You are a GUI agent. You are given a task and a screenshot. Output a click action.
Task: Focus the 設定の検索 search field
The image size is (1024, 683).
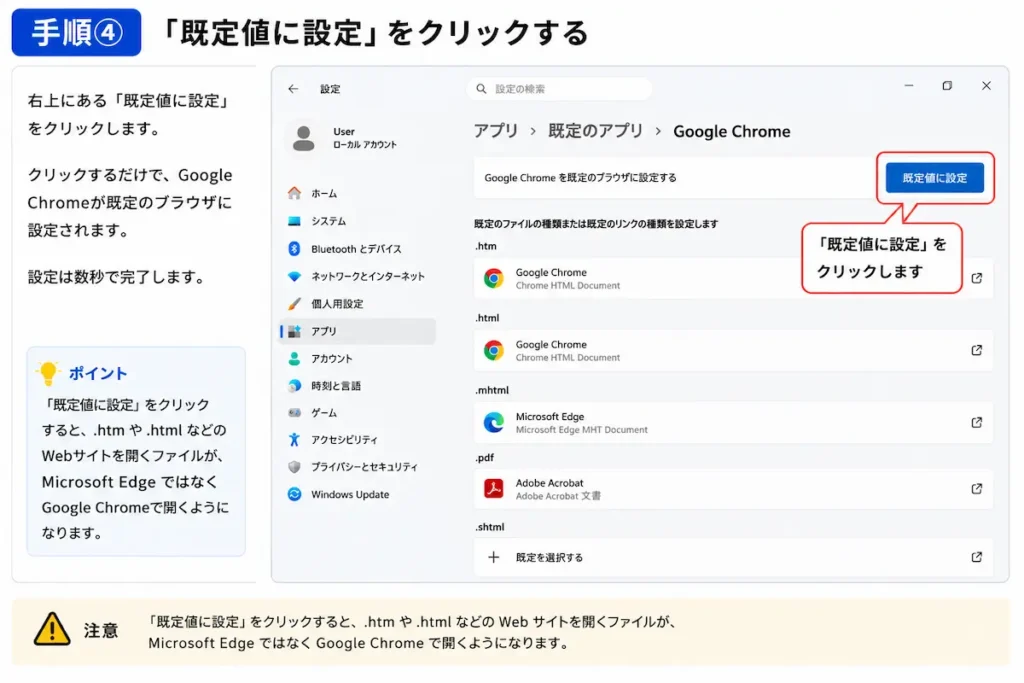559,89
